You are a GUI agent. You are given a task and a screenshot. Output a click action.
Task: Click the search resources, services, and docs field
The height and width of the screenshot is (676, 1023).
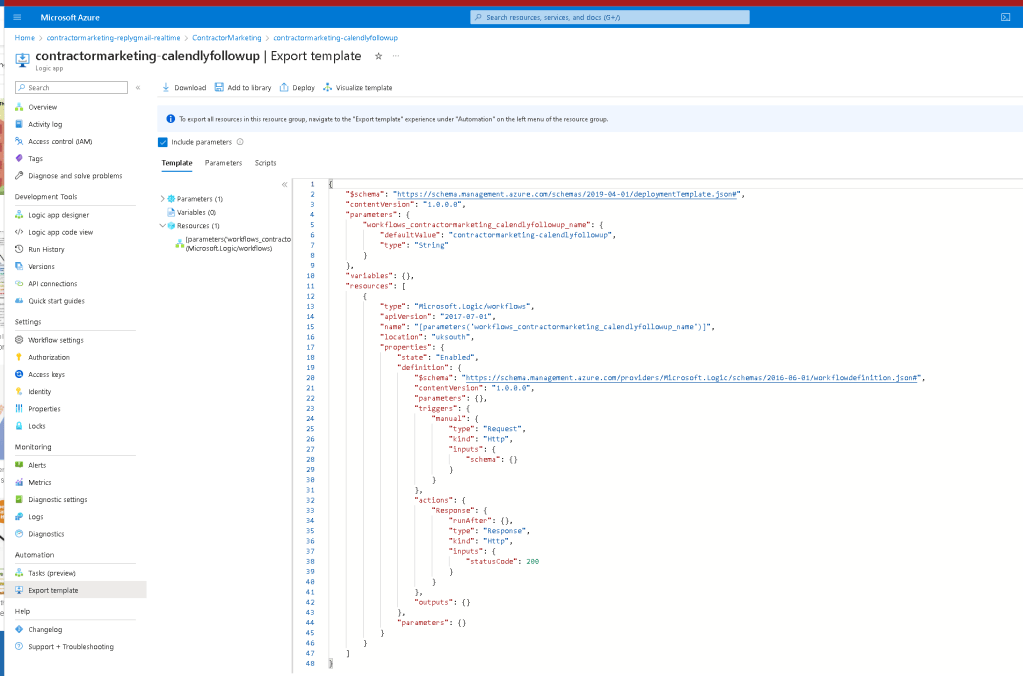pos(609,18)
